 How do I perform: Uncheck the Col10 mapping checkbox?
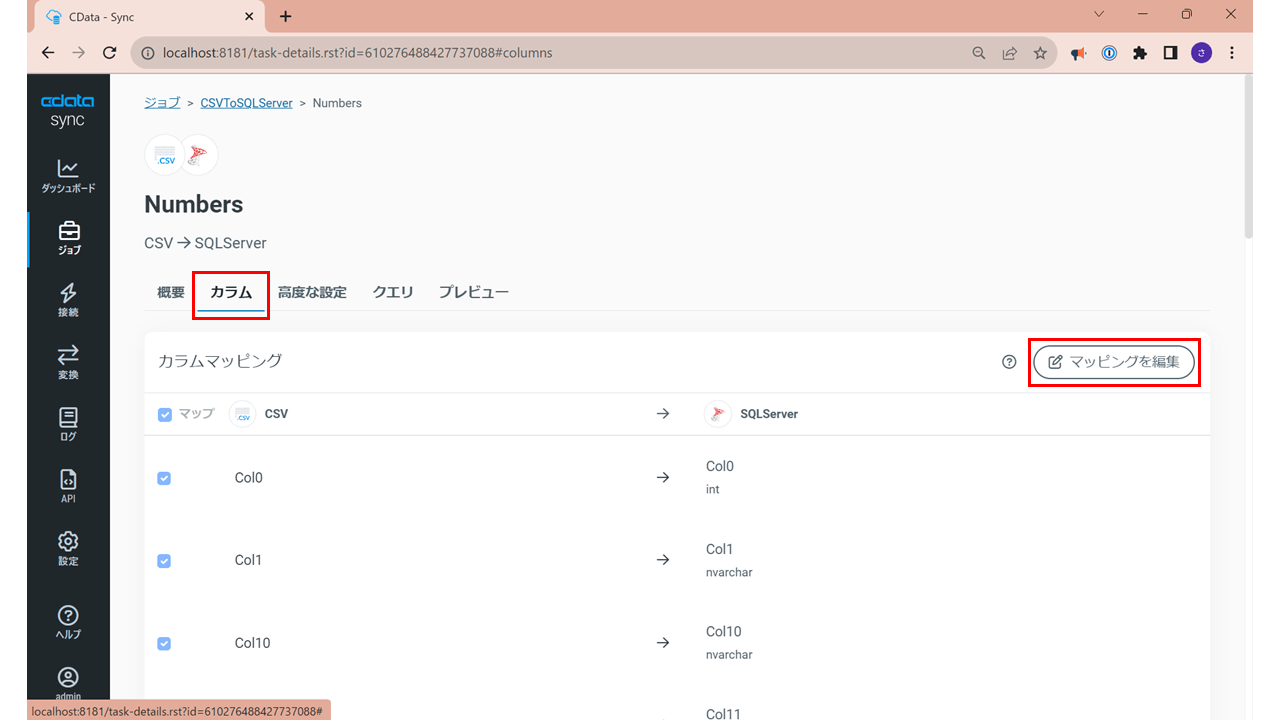click(164, 643)
